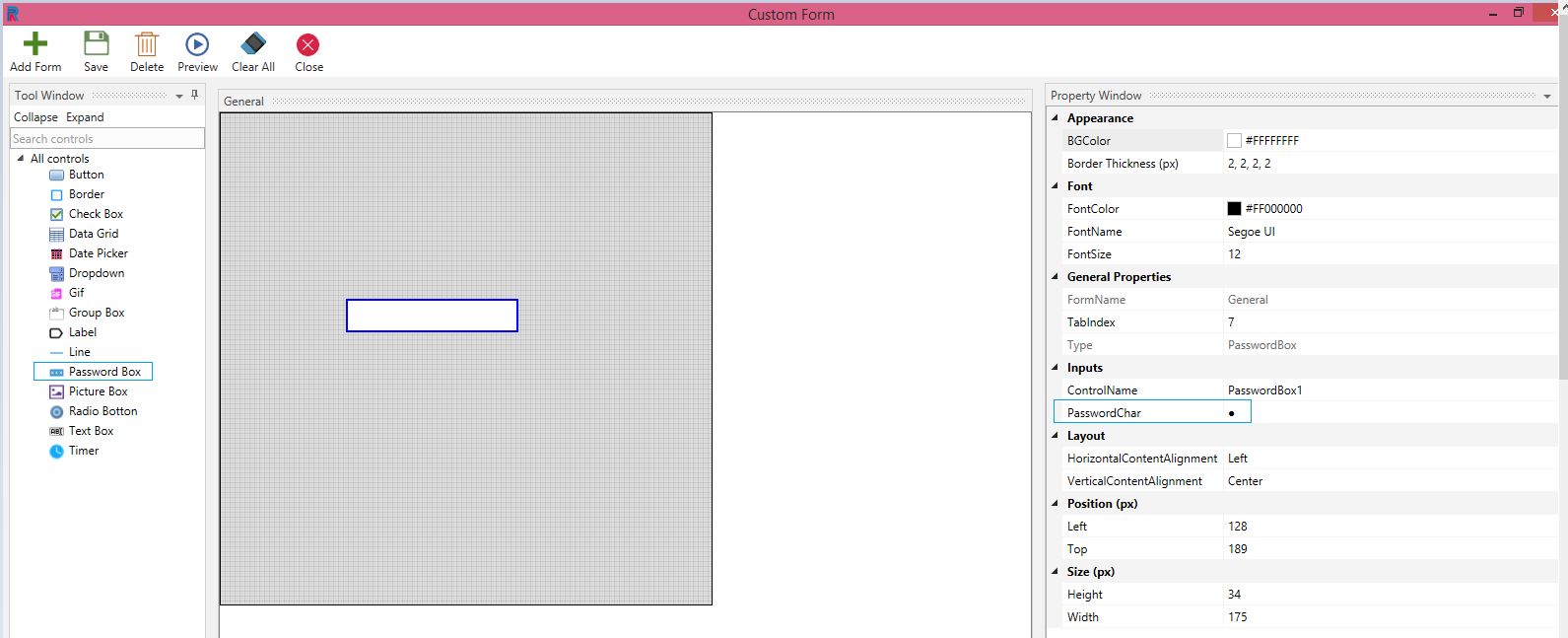1568x638 pixels.
Task: Collapse the Appearance property section
Action: pyautogui.click(x=1056, y=118)
